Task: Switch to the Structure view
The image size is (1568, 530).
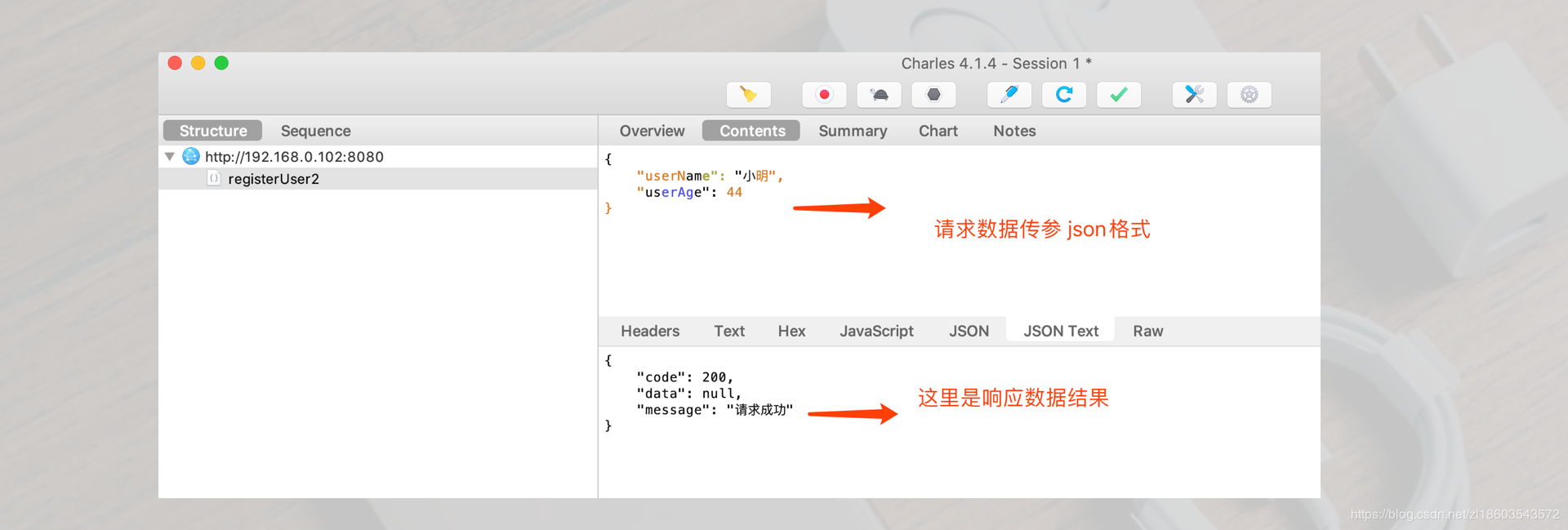Action: [x=213, y=131]
